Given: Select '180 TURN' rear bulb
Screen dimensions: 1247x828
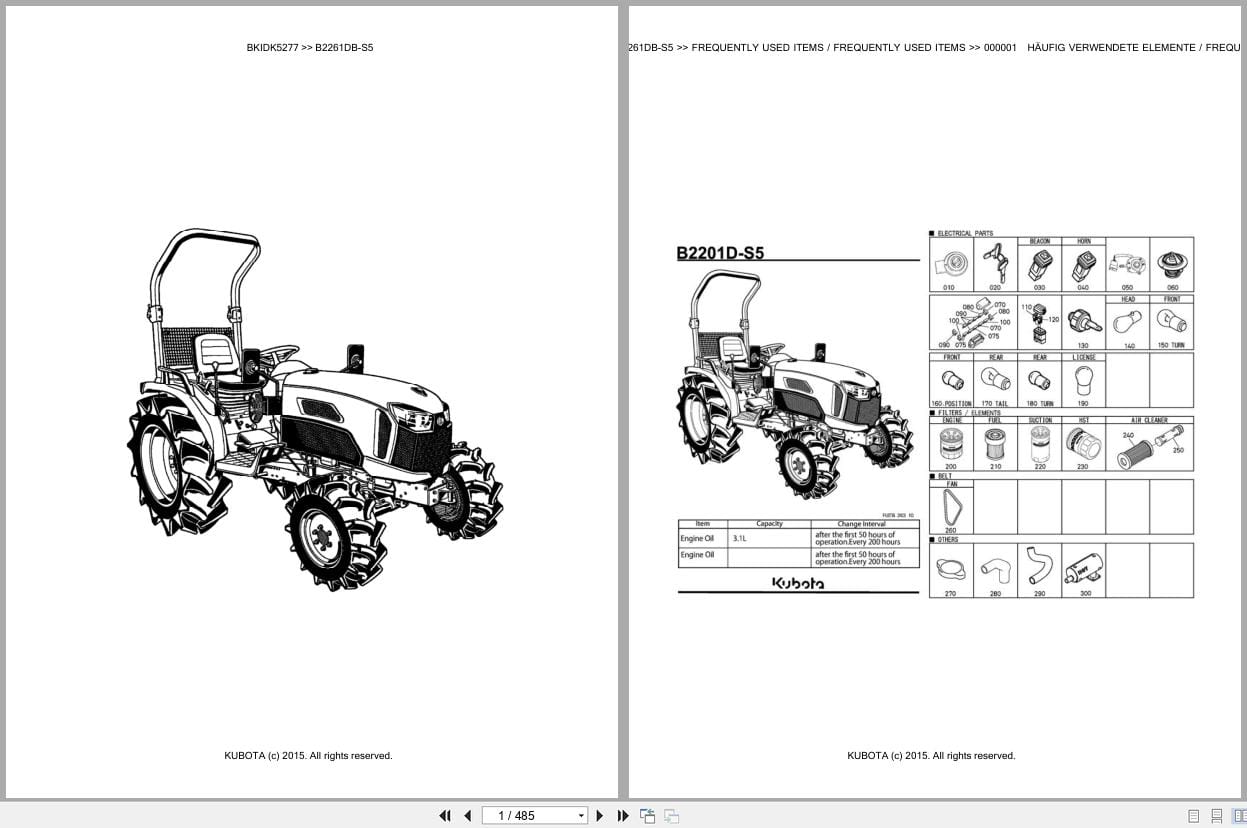Looking at the screenshot, I should (1040, 381).
